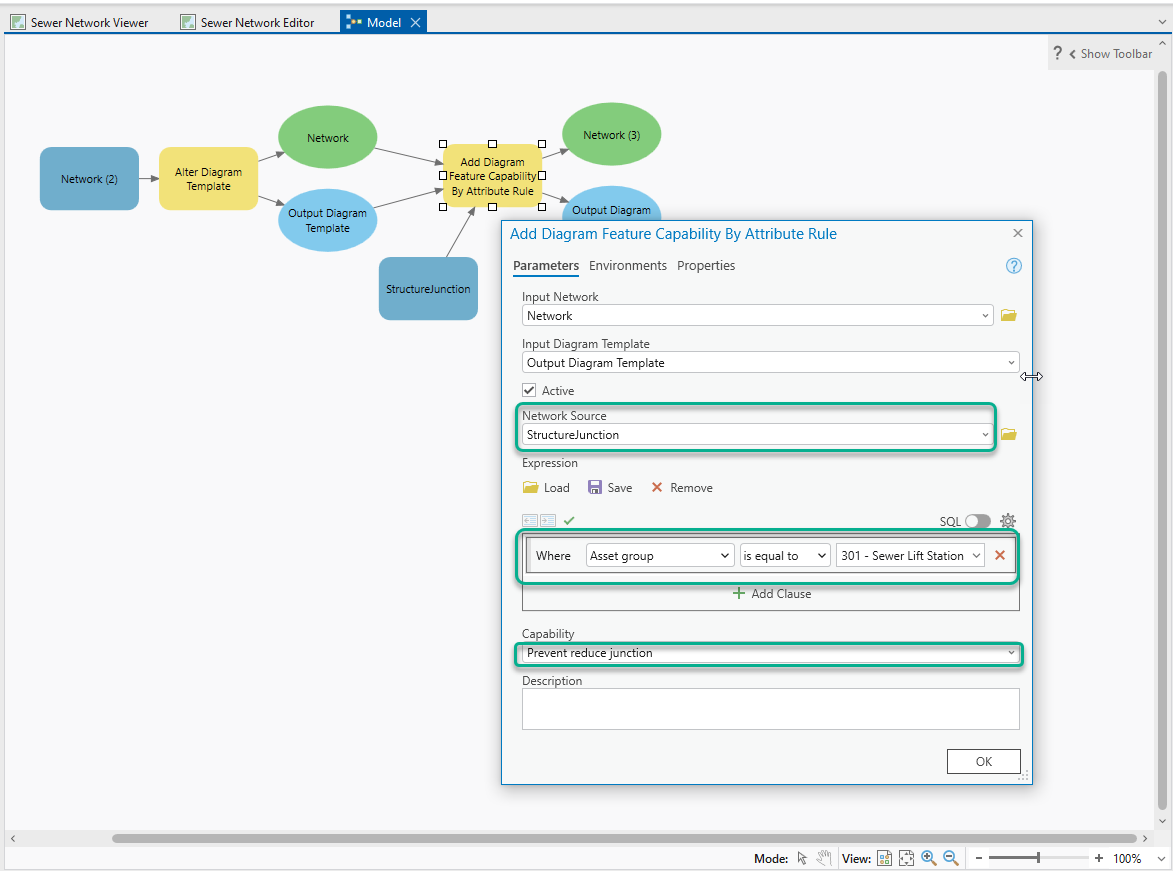The height and width of the screenshot is (871, 1173).
Task: Uncheck the Active checkbox
Action: coord(529,390)
